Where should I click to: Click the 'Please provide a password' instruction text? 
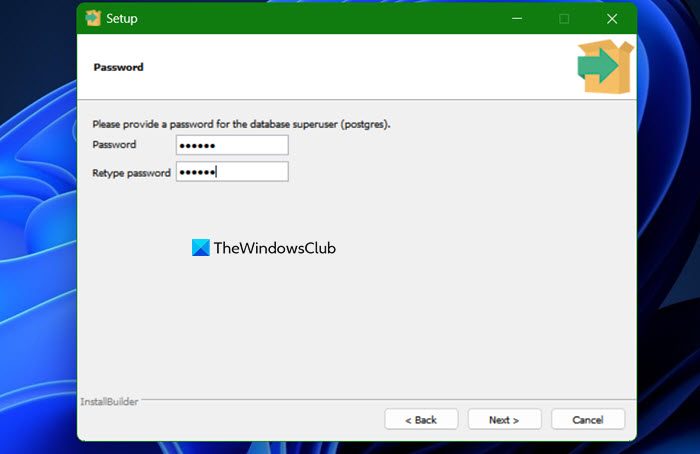pyautogui.click(x=241, y=124)
